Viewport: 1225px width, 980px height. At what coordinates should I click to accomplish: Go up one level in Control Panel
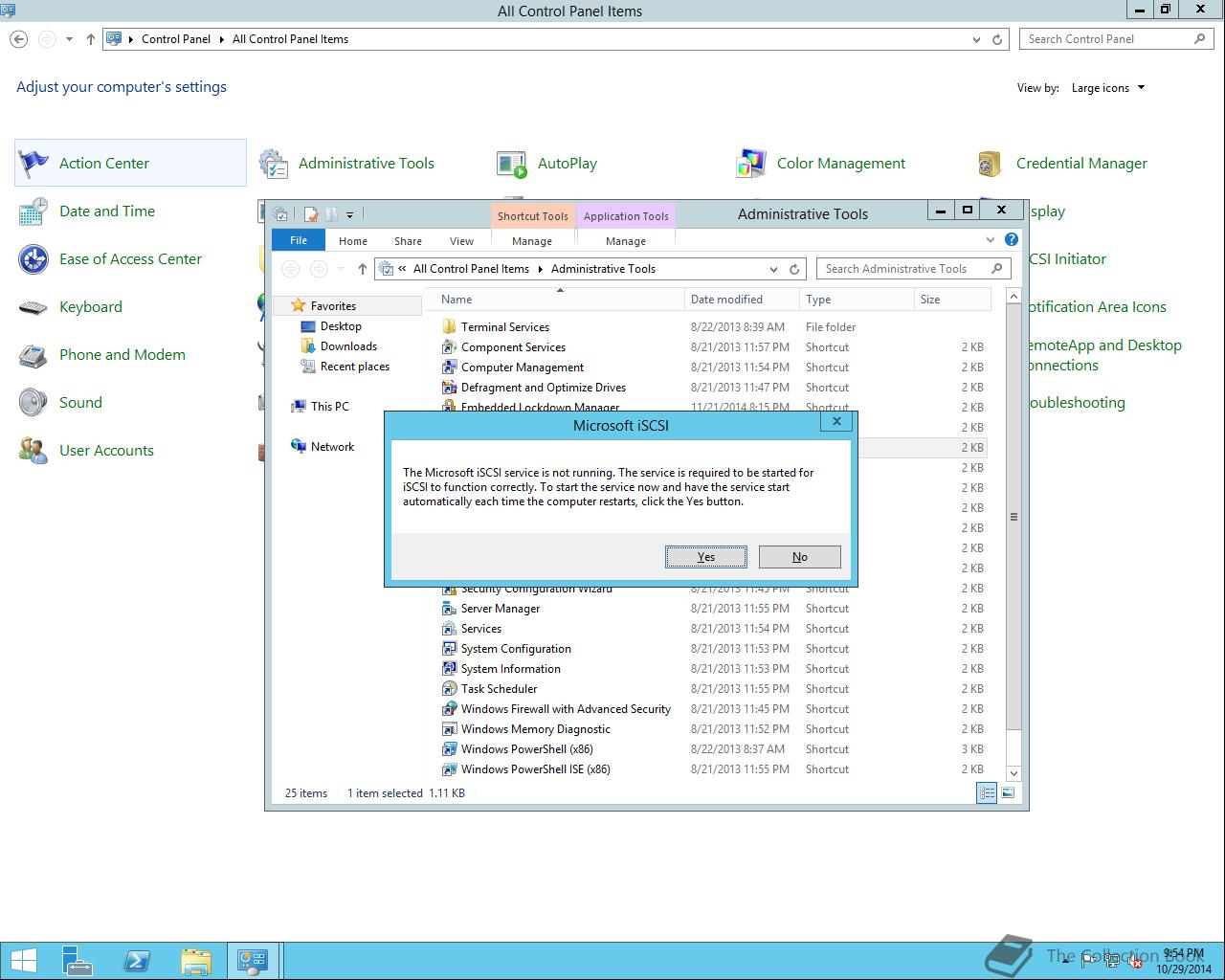(91, 39)
